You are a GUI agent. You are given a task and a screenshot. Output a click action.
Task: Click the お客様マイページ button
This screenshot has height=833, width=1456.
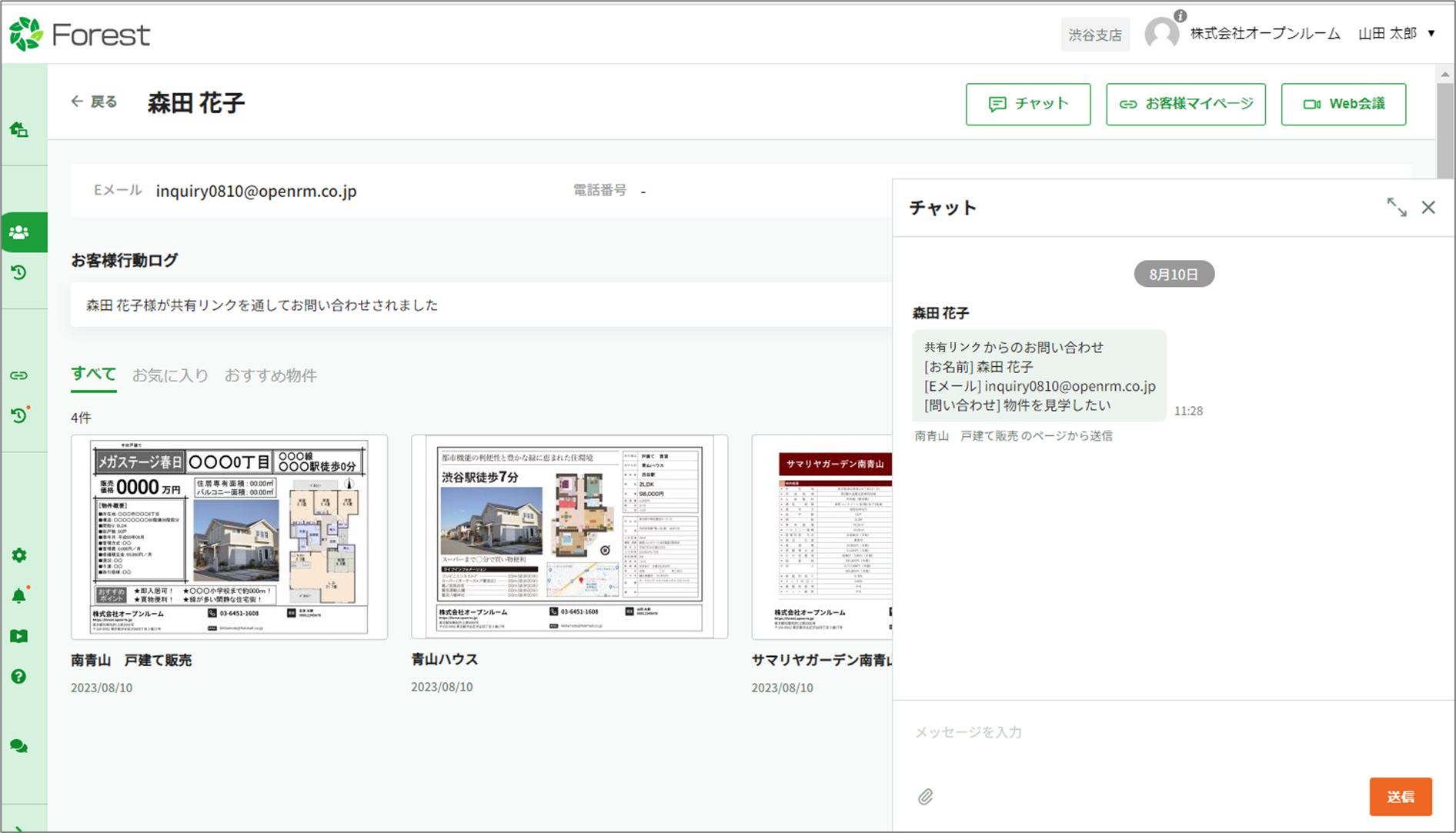[1185, 104]
